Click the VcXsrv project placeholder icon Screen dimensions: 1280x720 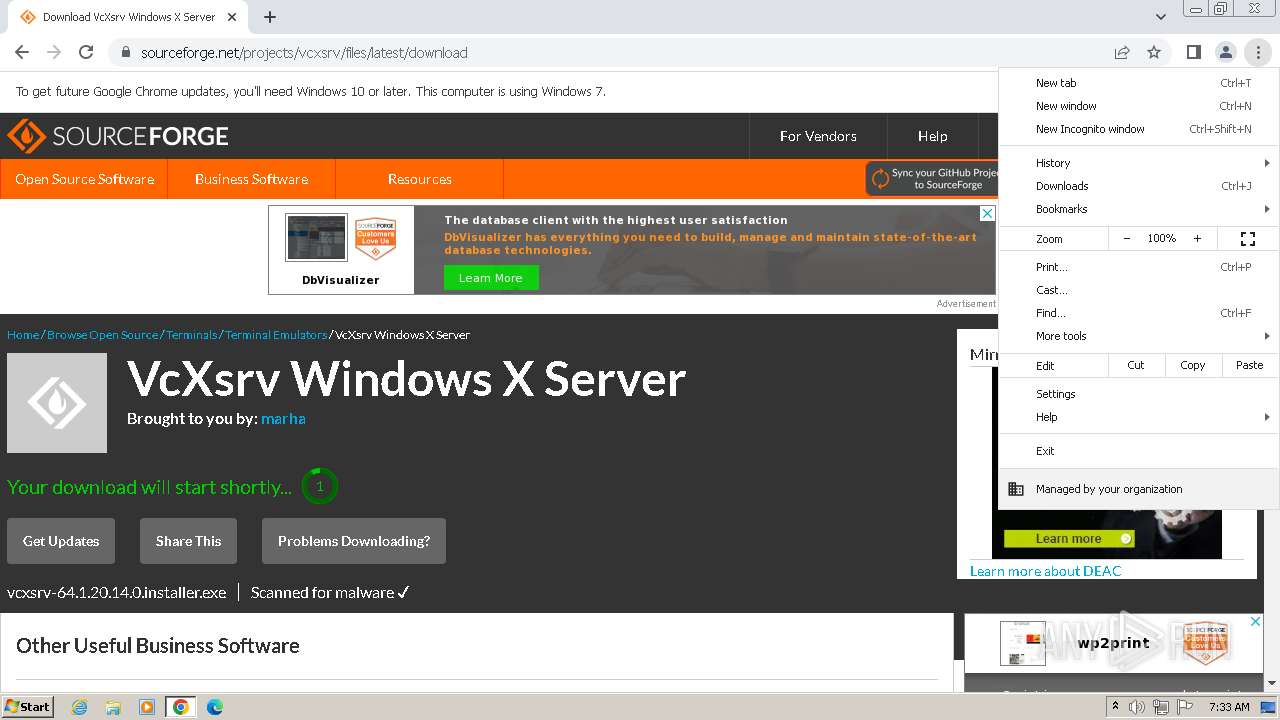[x=57, y=403]
